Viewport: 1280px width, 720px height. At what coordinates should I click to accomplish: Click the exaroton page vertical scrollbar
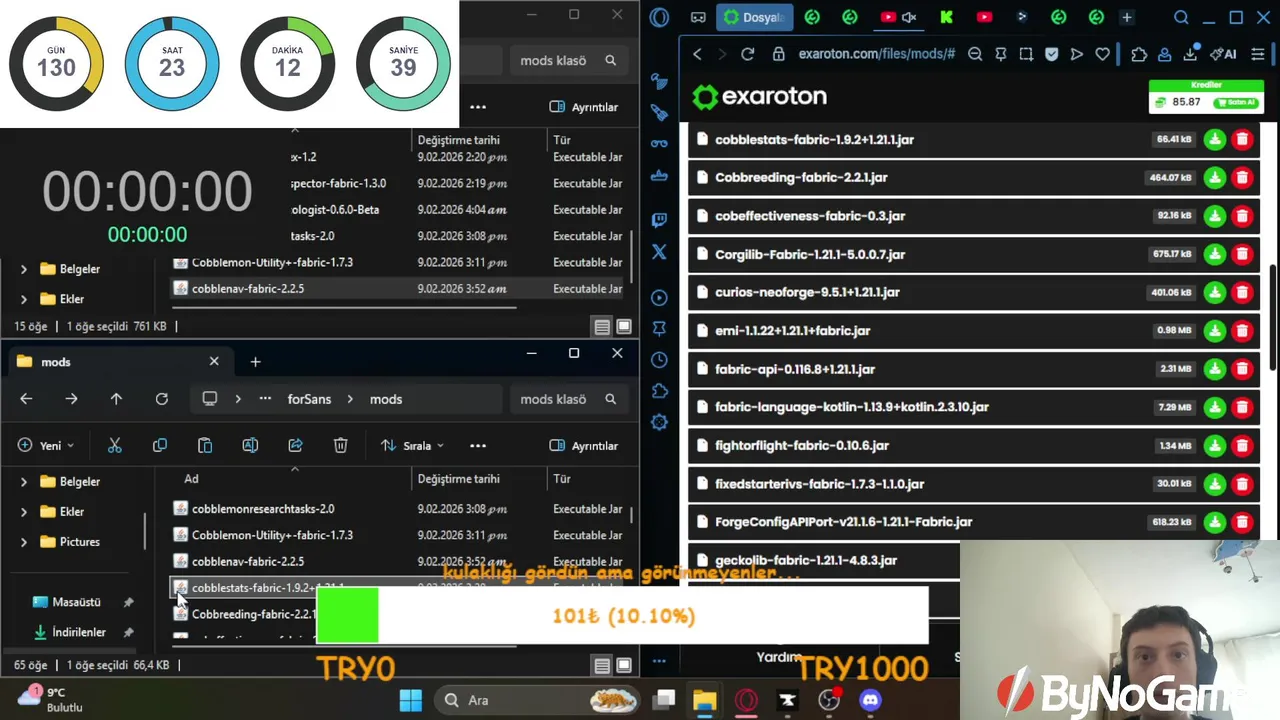coord(1273,318)
